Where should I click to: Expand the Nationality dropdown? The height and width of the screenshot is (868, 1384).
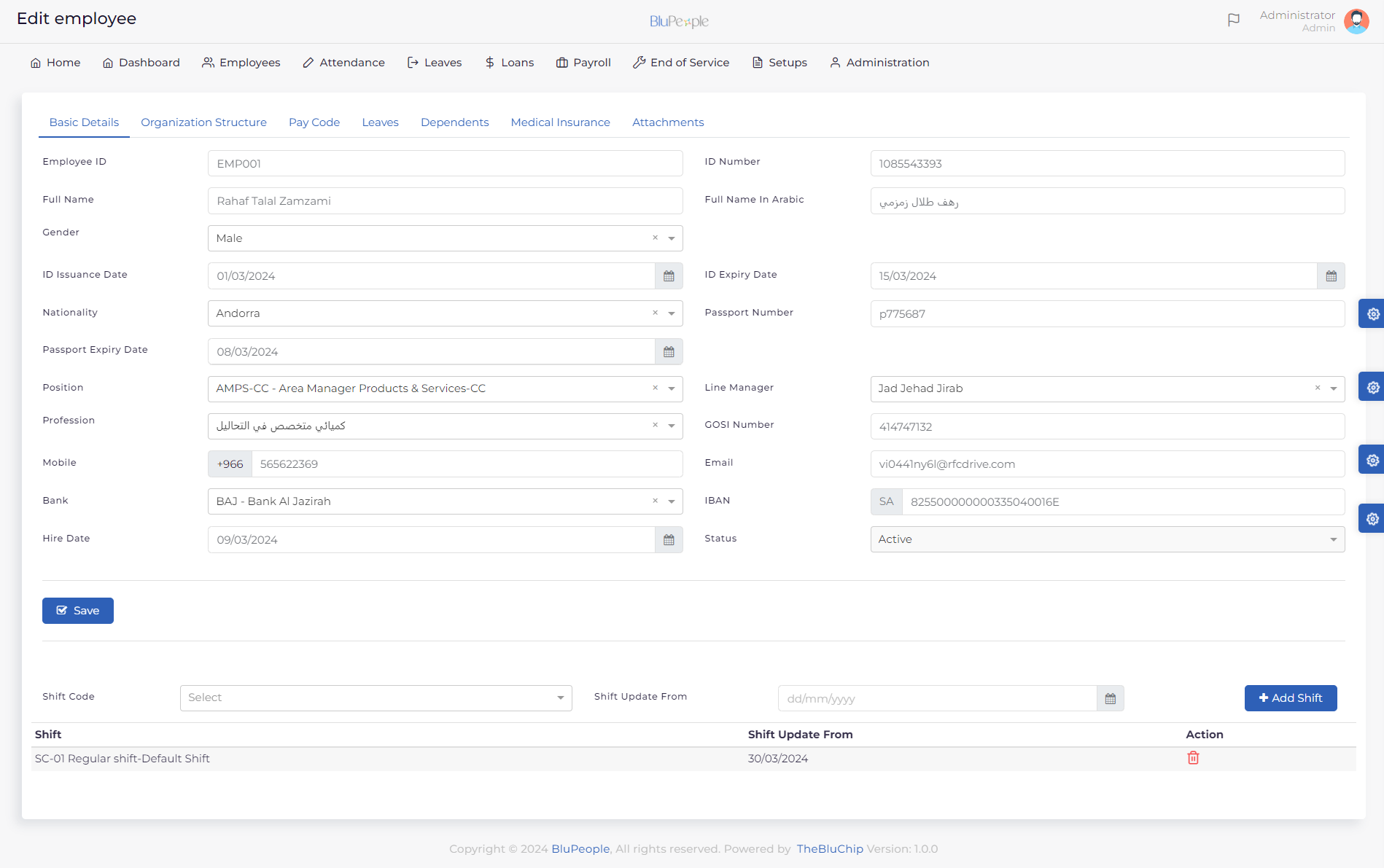coord(672,313)
